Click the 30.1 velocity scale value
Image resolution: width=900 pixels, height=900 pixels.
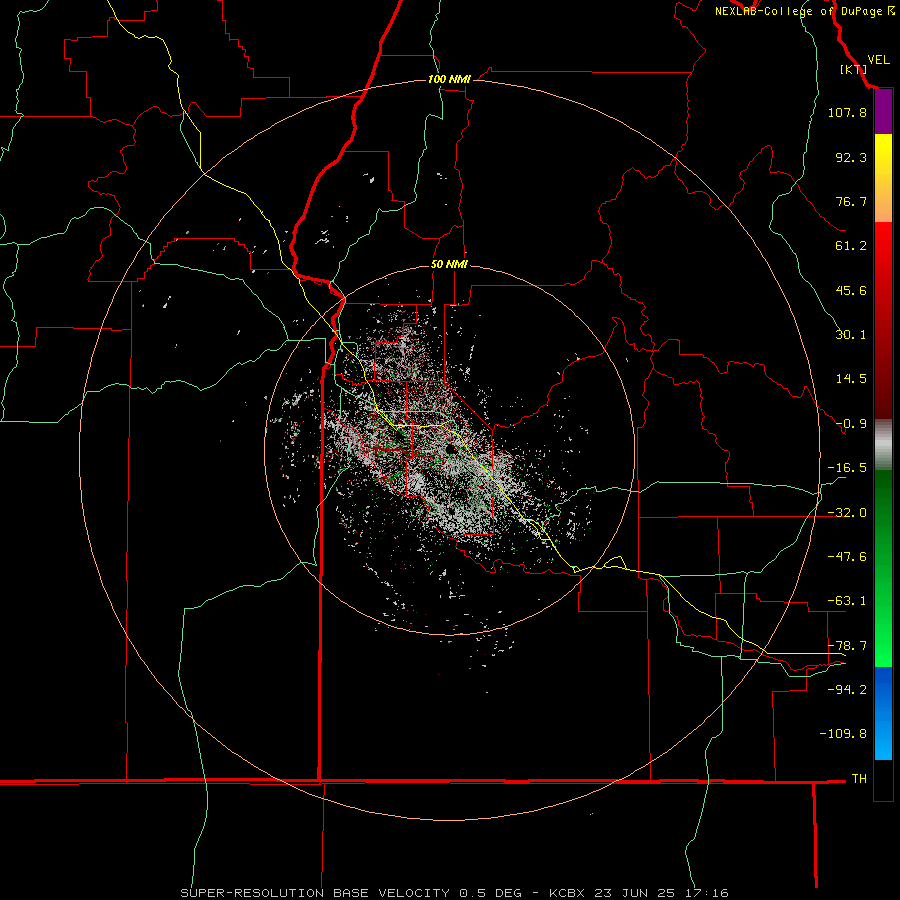click(x=851, y=335)
